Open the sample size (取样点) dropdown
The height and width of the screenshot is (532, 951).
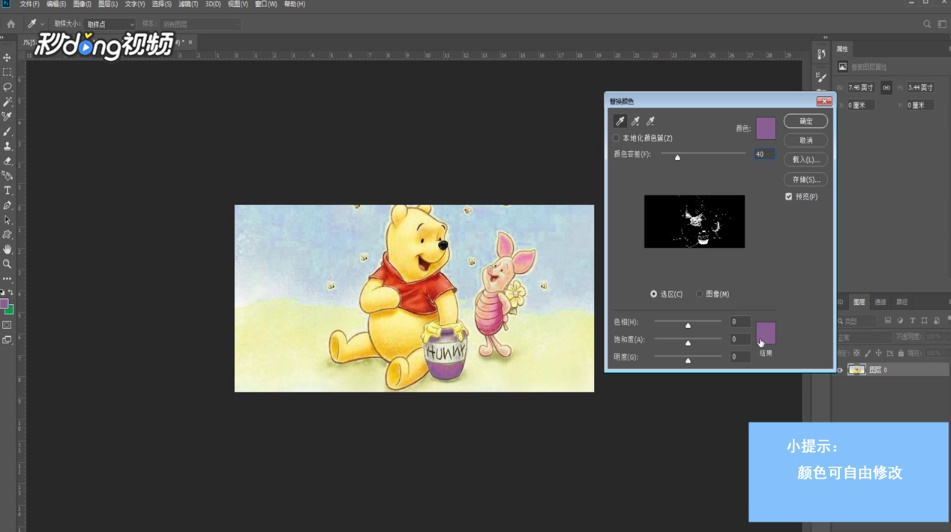pos(110,24)
